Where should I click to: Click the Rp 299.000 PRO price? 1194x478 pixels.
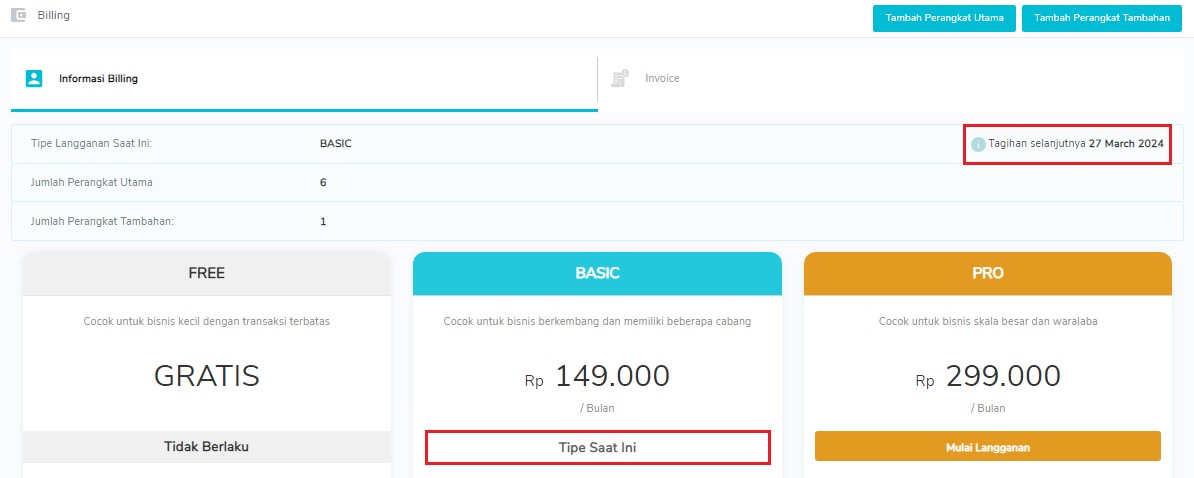point(988,376)
